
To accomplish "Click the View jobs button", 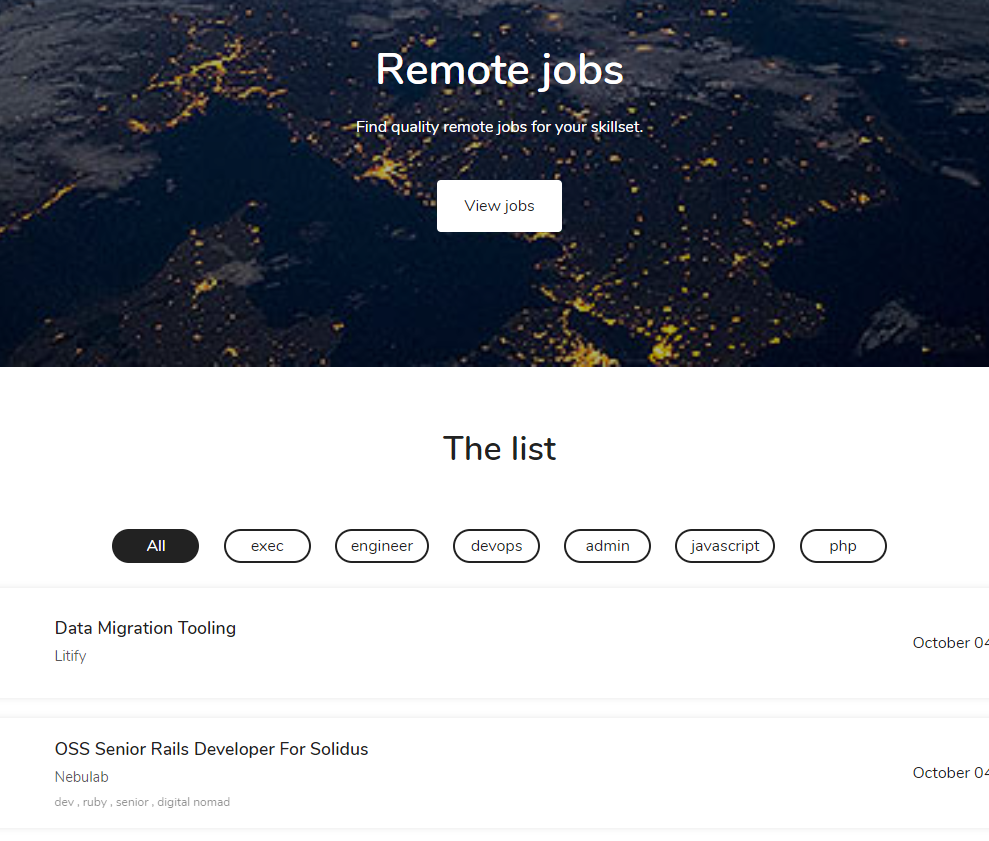I will pos(499,205).
